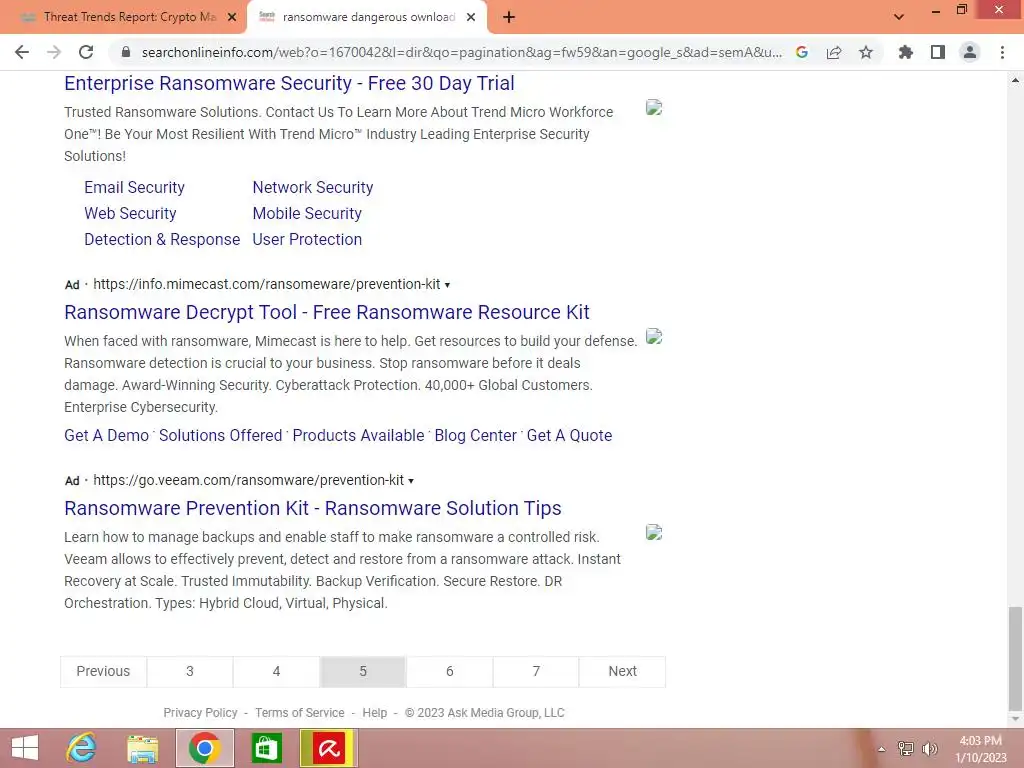Click the page vertical scrollbar thumb
Image resolution: width=1024 pixels, height=768 pixels.
tap(1015, 658)
